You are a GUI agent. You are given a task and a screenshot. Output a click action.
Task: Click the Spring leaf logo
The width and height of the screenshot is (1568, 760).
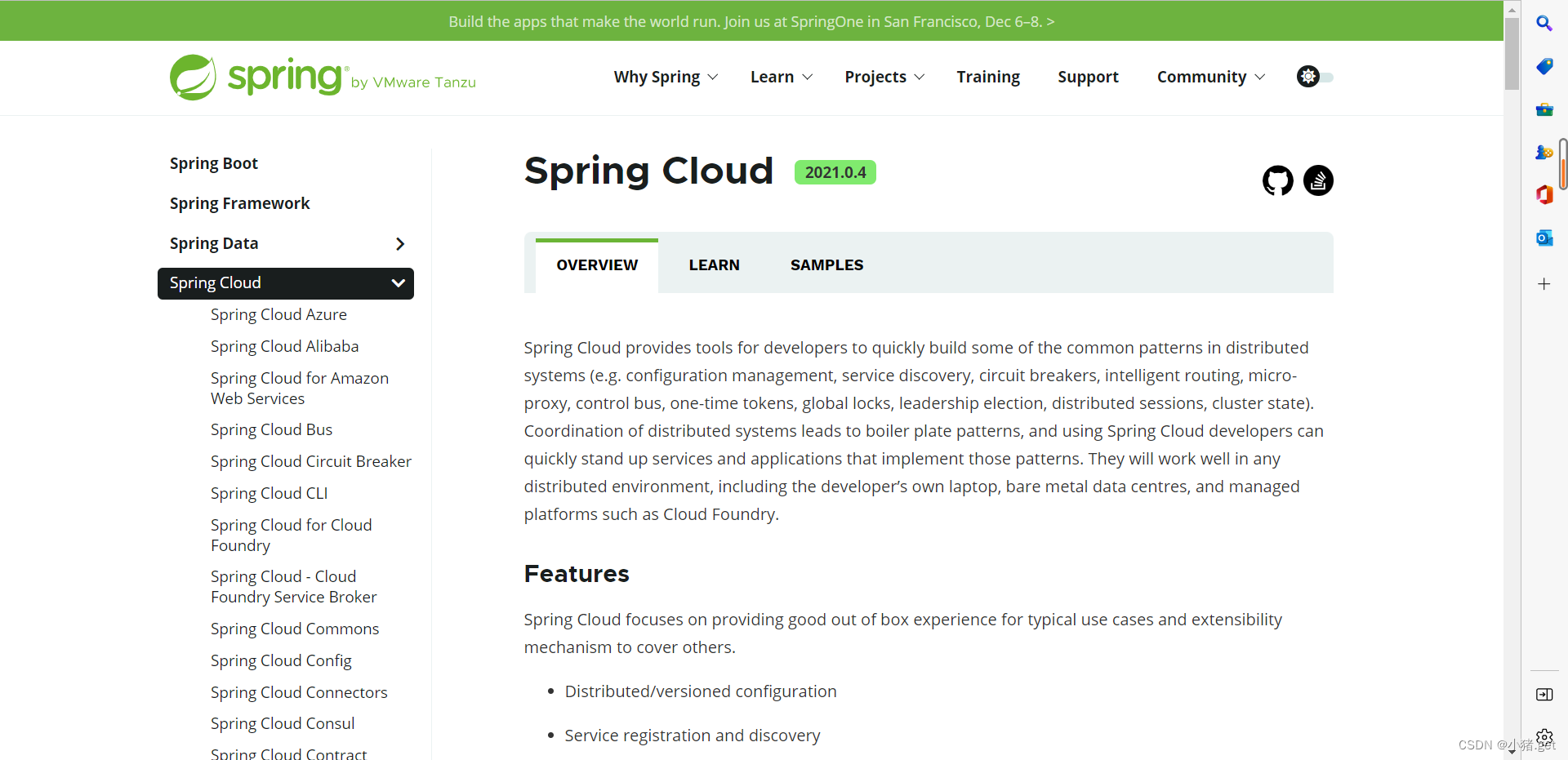tap(194, 77)
